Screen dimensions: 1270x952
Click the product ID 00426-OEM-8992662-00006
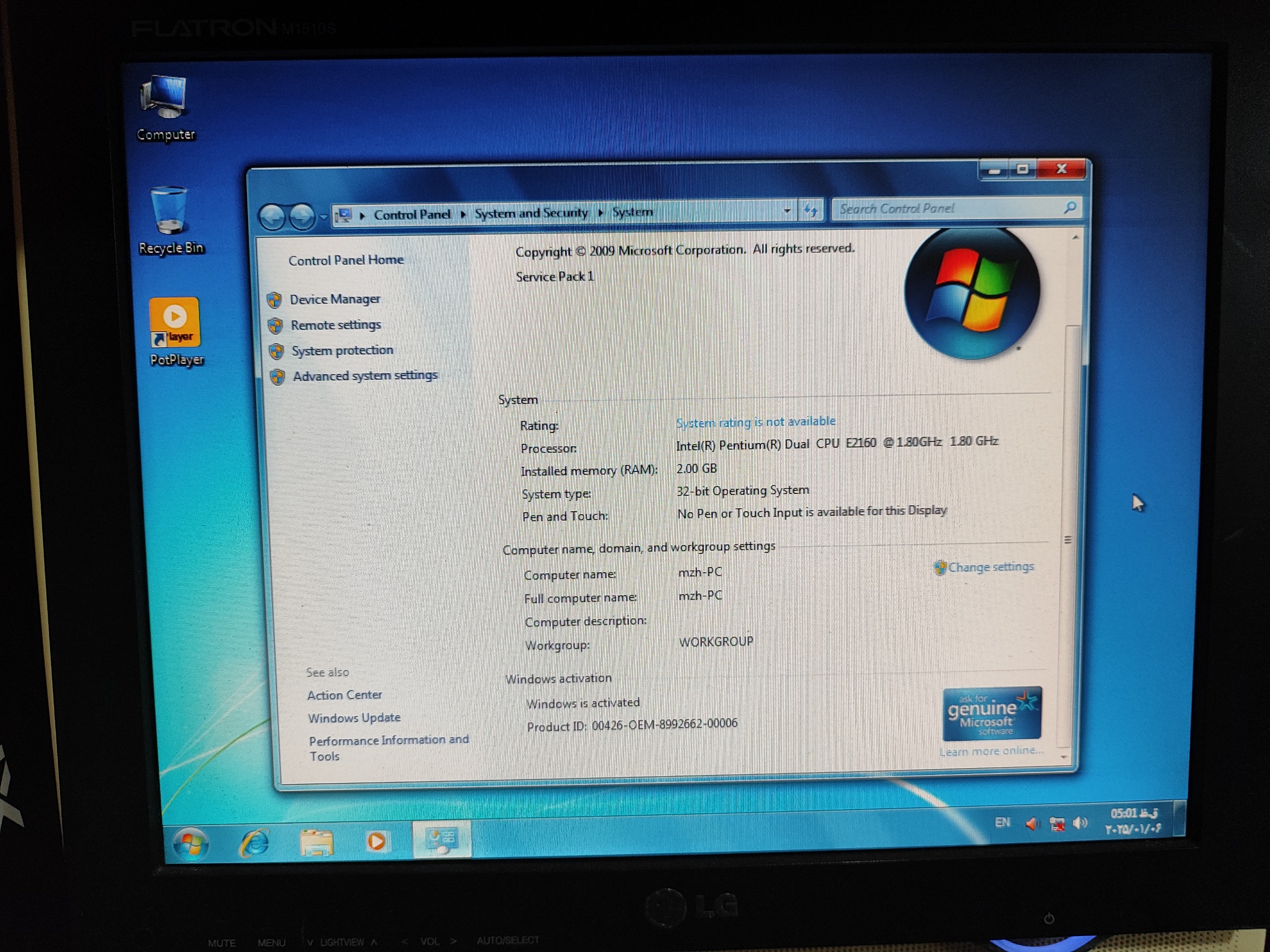point(664,724)
